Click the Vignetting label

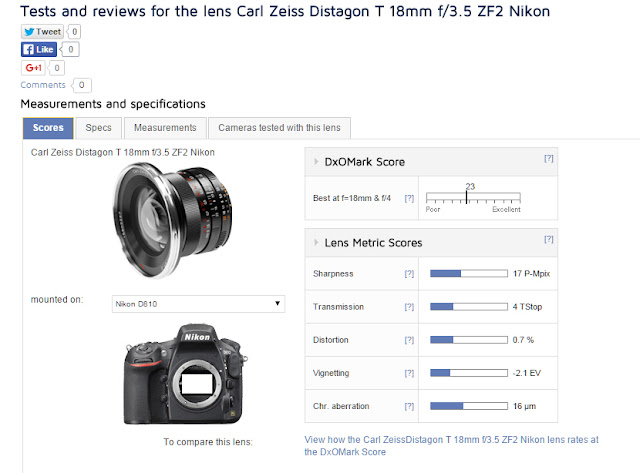coord(331,373)
